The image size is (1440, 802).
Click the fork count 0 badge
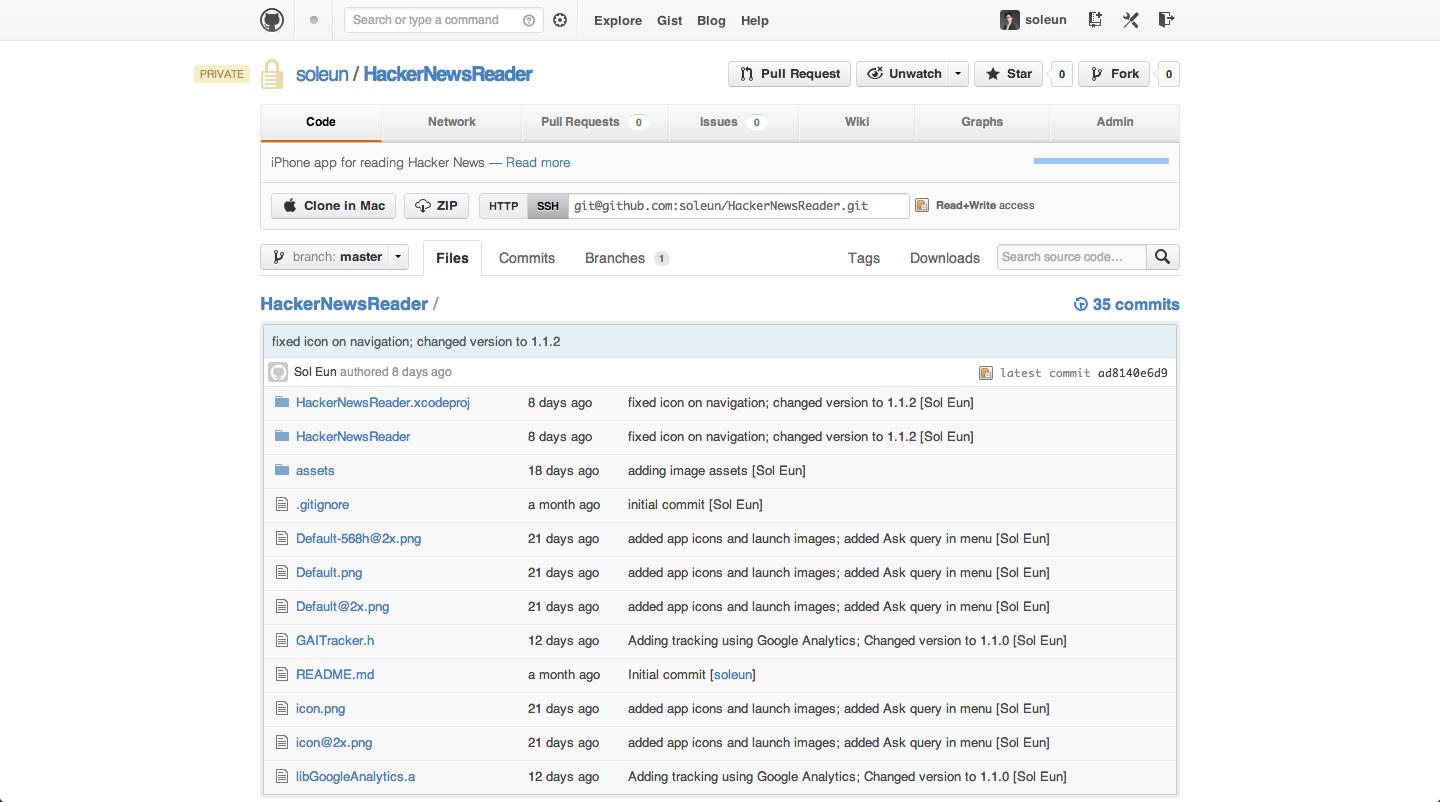pos(1168,74)
